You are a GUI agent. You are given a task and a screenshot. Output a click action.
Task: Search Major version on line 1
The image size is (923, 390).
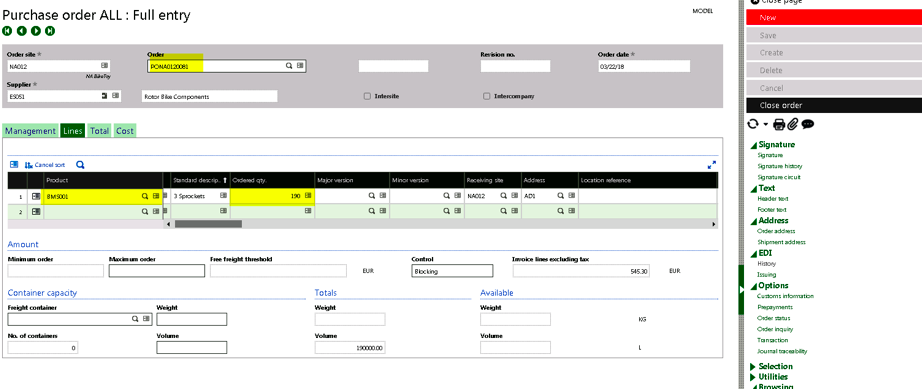click(x=371, y=196)
